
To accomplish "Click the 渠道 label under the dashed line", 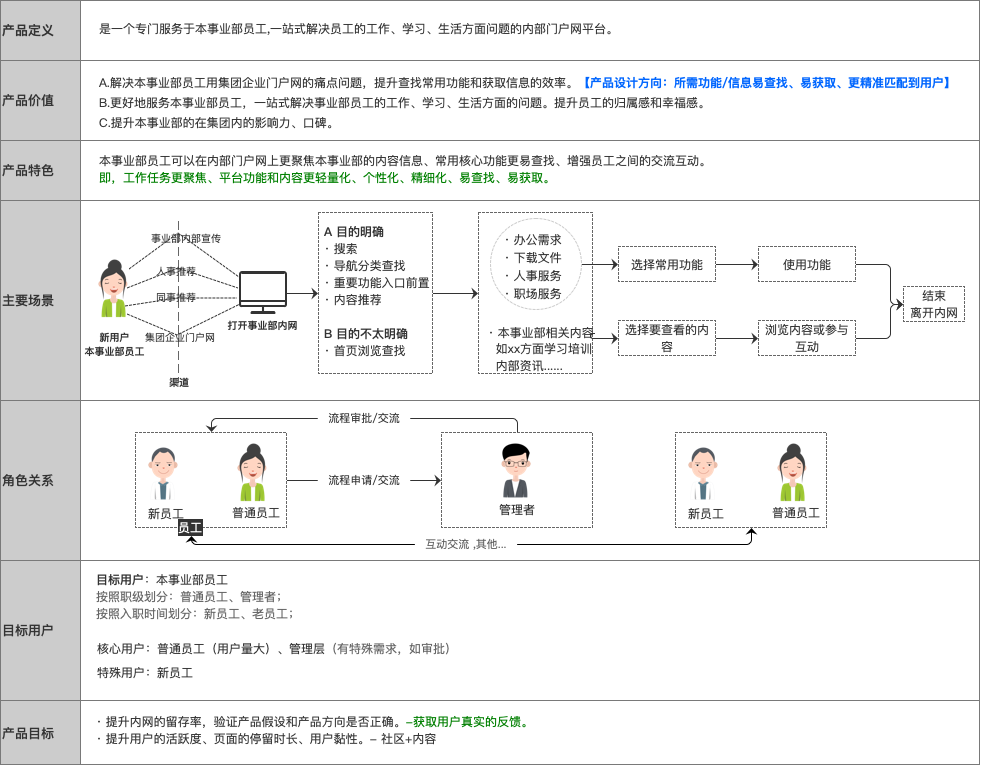I will tap(179, 382).
